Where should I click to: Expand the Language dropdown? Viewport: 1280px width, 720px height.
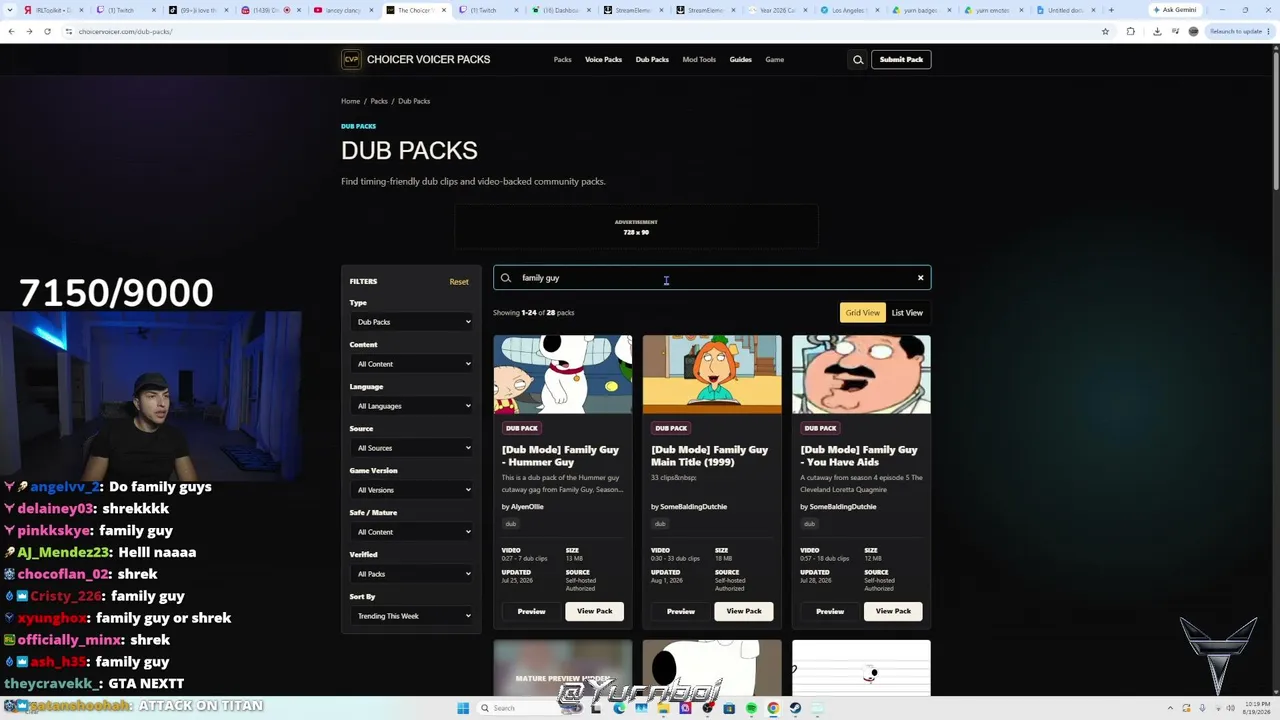411,406
